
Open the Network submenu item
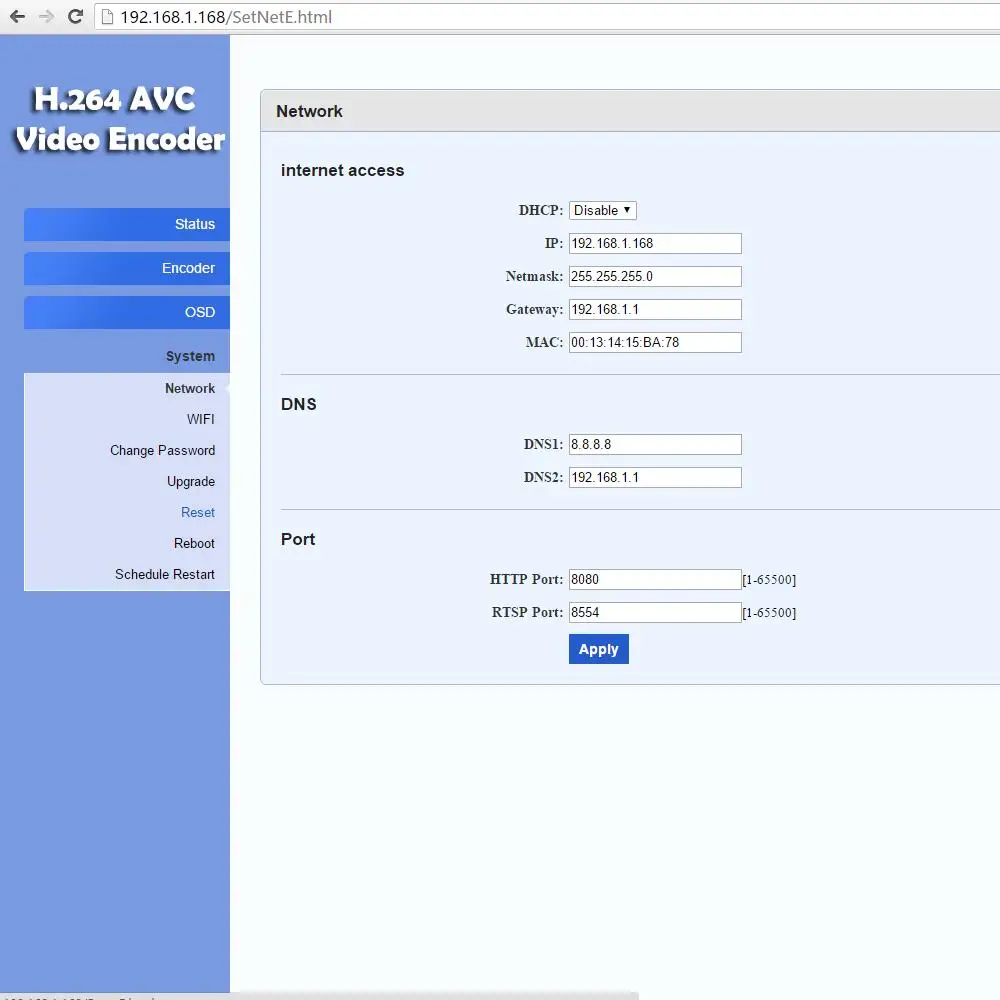189,388
